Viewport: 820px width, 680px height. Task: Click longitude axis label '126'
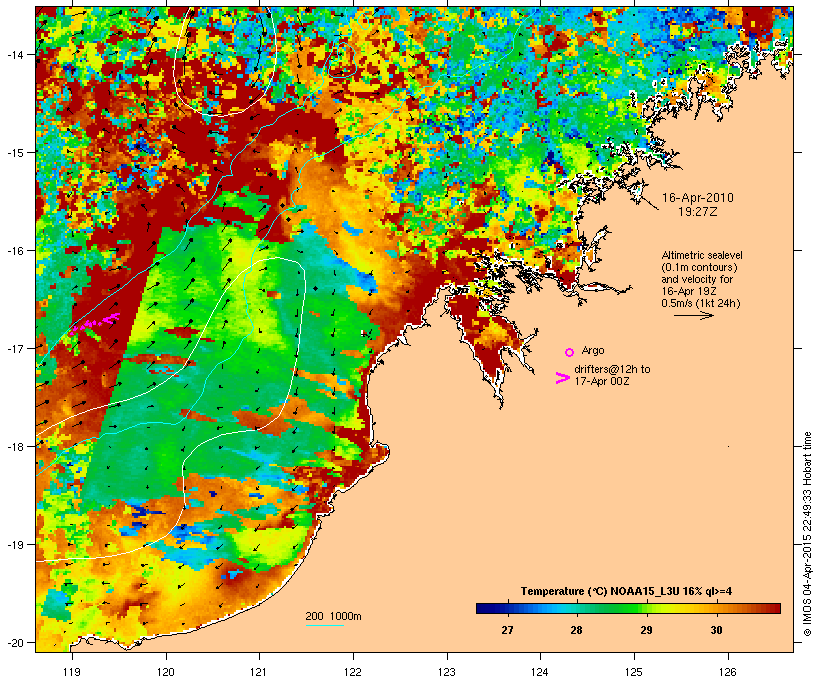coord(728,672)
